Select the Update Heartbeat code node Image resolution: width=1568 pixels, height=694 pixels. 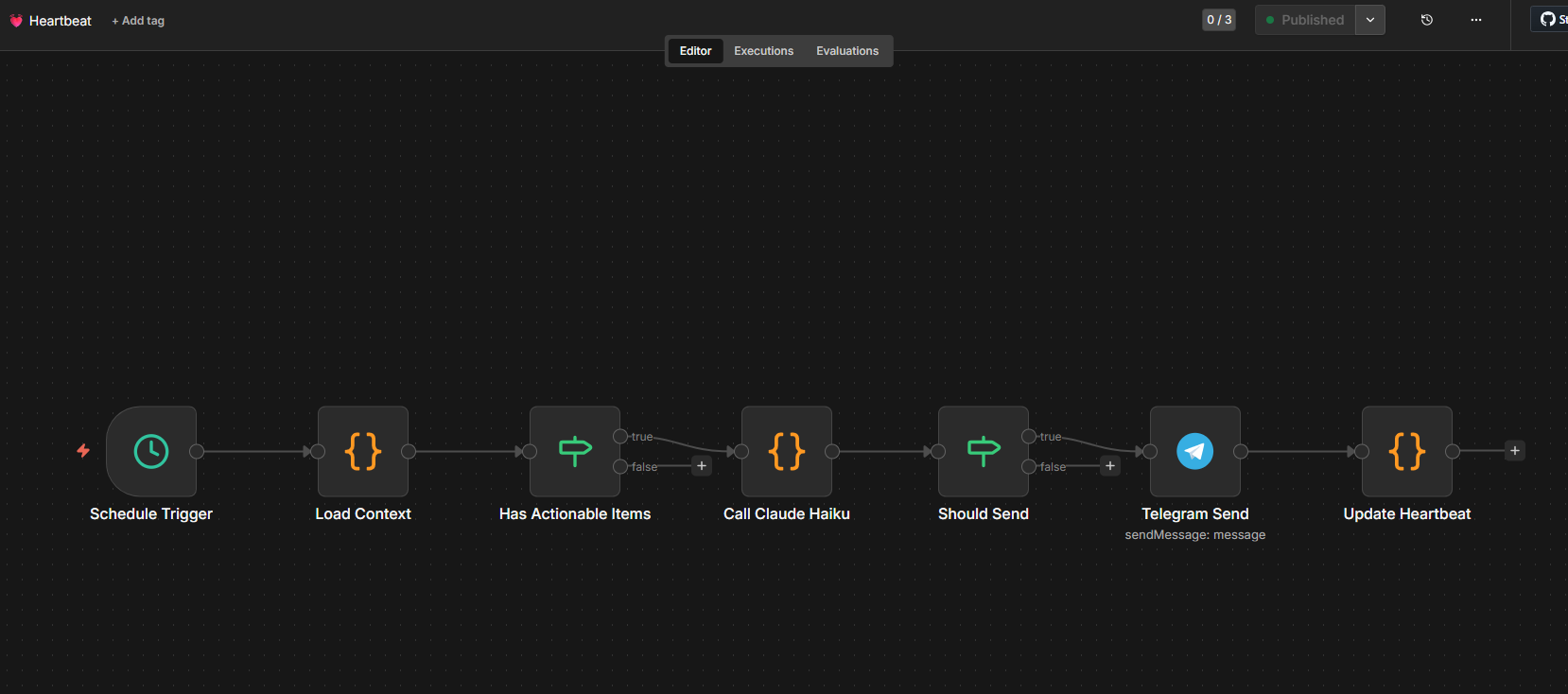(x=1407, y=452)
